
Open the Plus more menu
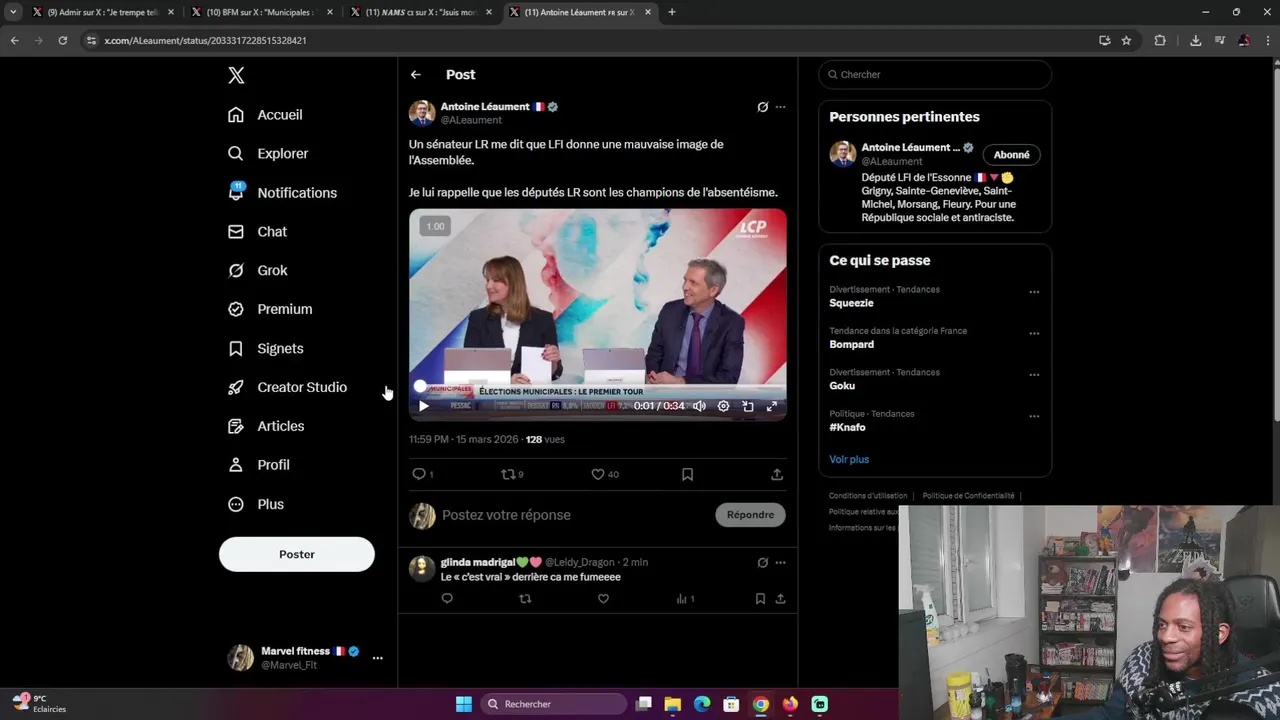click(256, 504)
